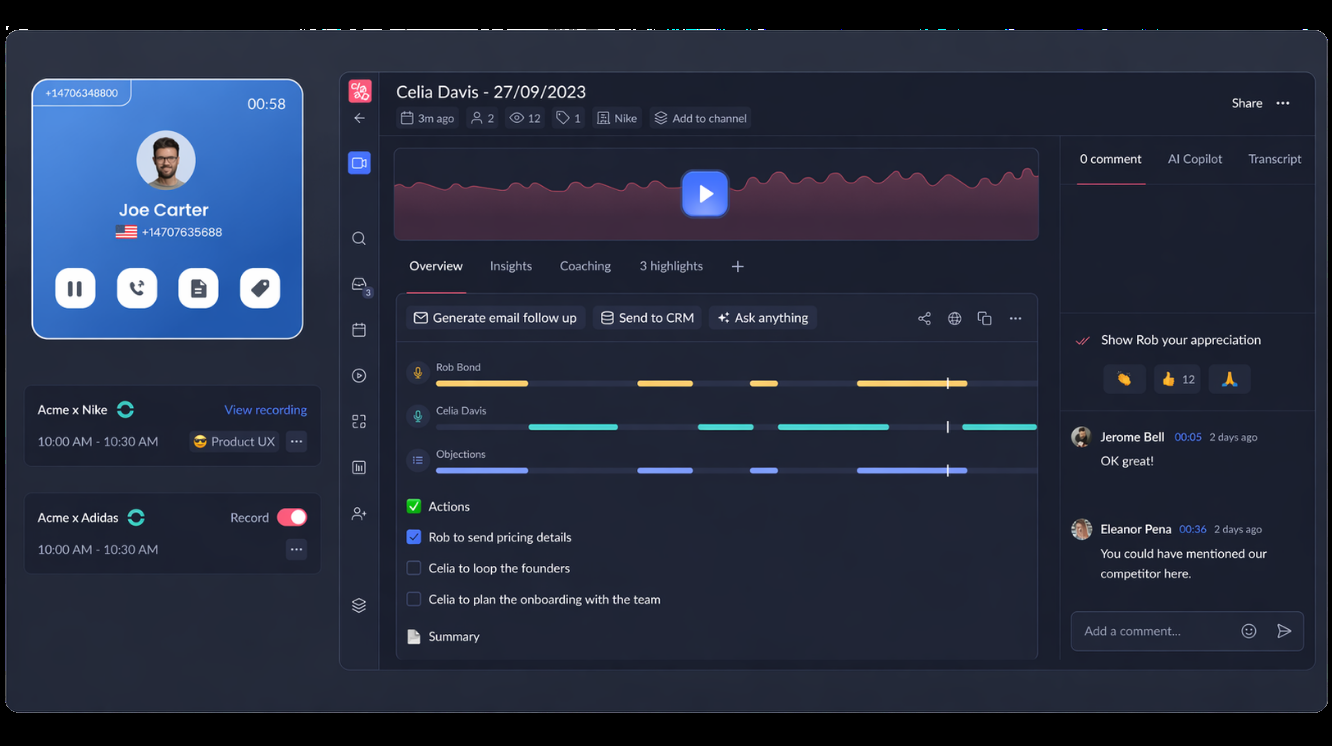Open the Insights tab
The height and width of the screenshot is (746, 1332).
click(x=510, y=266)
